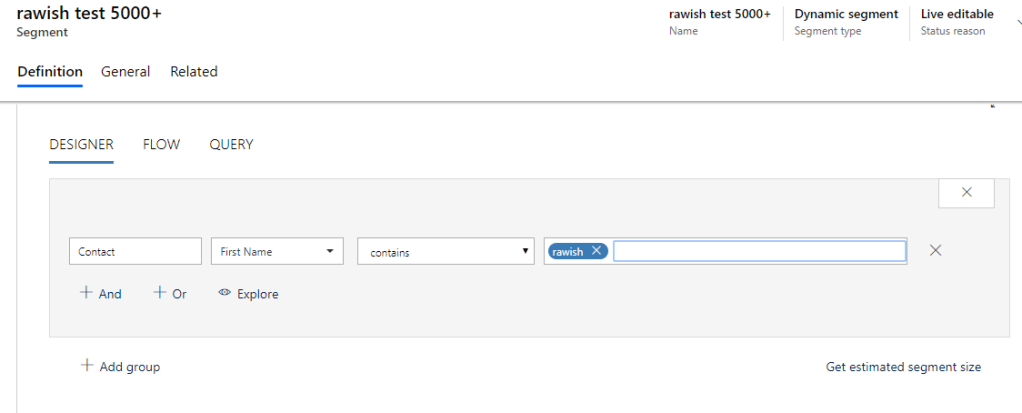Click the Explore eye icon

point(225,294)
